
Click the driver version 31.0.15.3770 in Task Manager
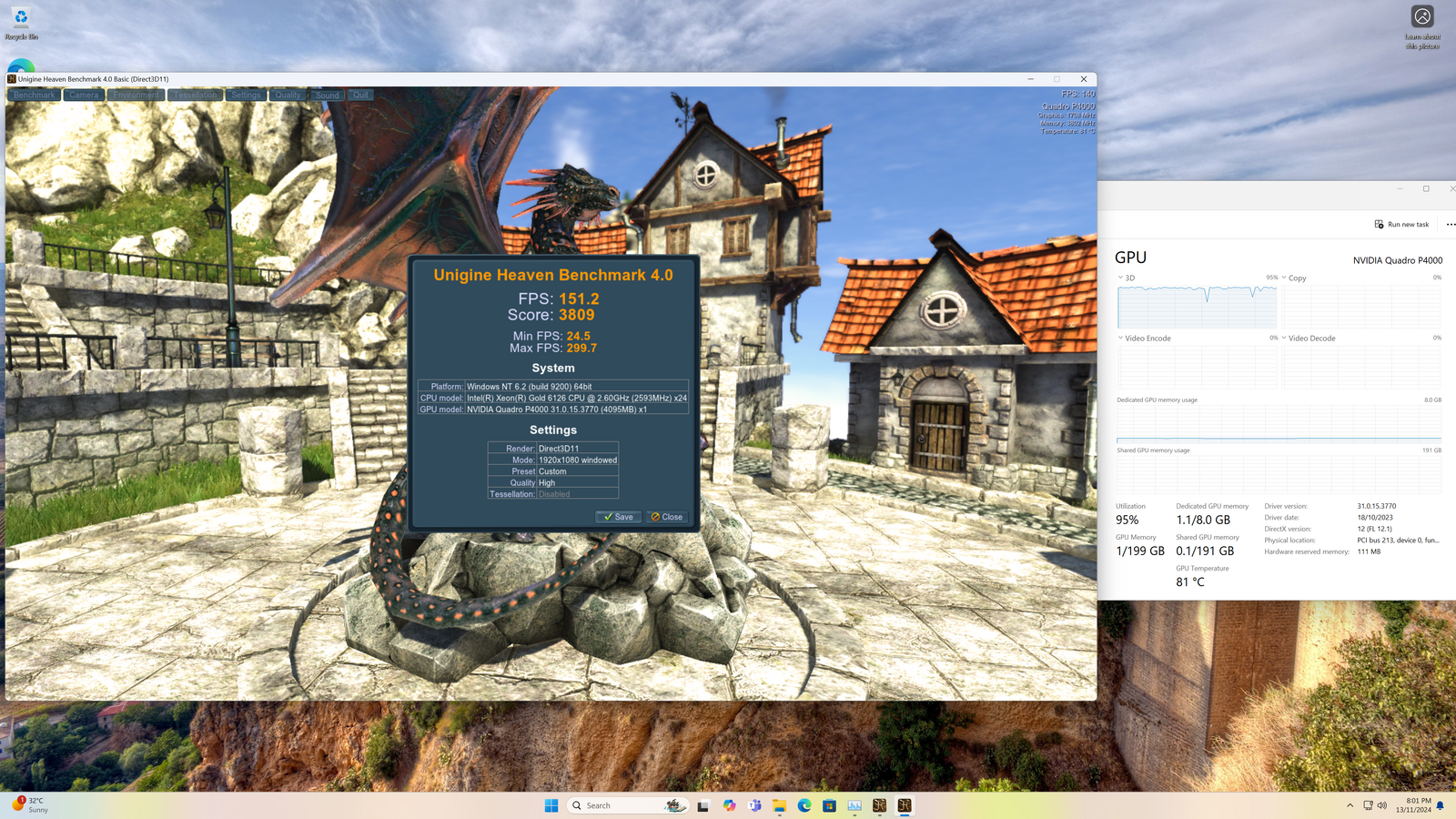tap(1376, 506)
